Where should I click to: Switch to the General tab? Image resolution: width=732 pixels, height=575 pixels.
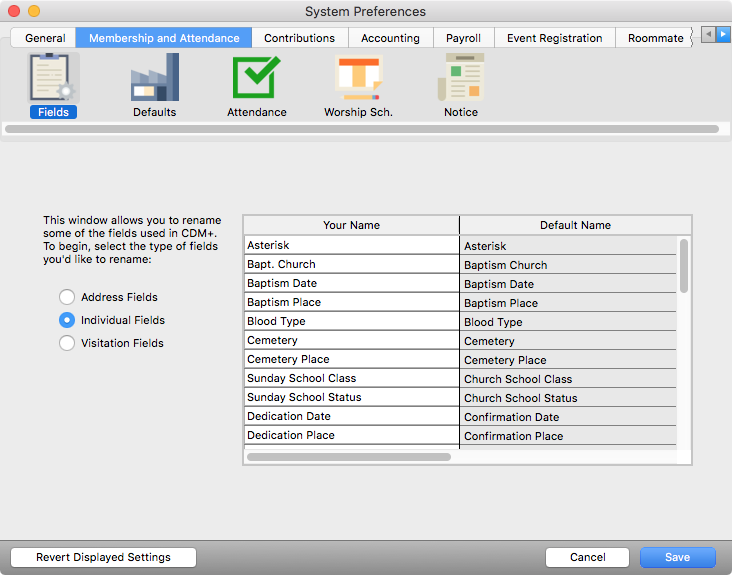click(x=45, y=38)
